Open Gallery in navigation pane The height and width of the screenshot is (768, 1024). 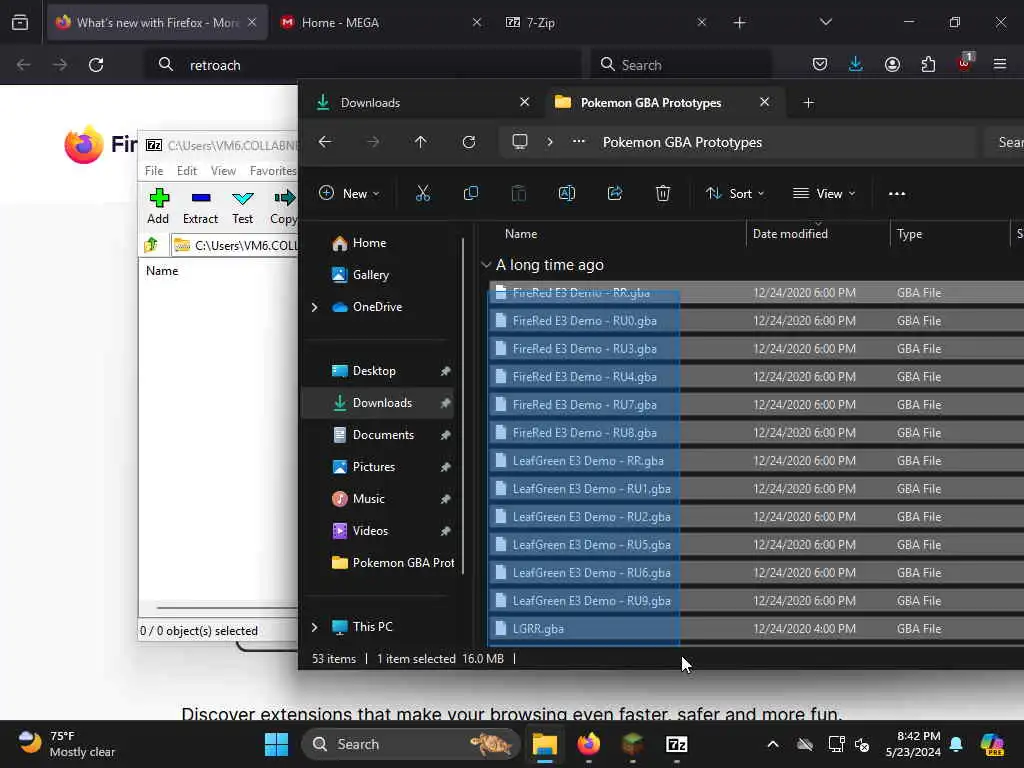tap(377, 275)
